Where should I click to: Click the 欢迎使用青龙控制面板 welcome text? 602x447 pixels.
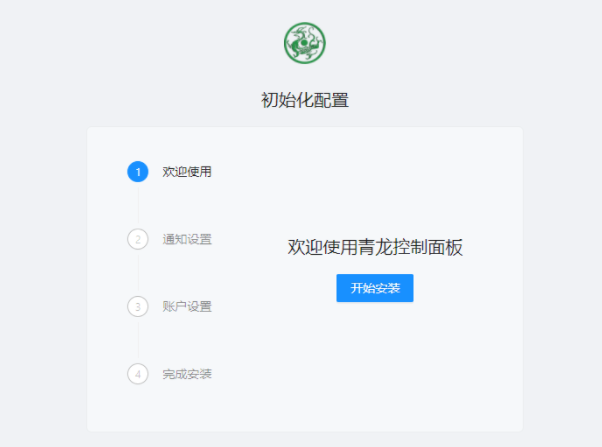375,247
